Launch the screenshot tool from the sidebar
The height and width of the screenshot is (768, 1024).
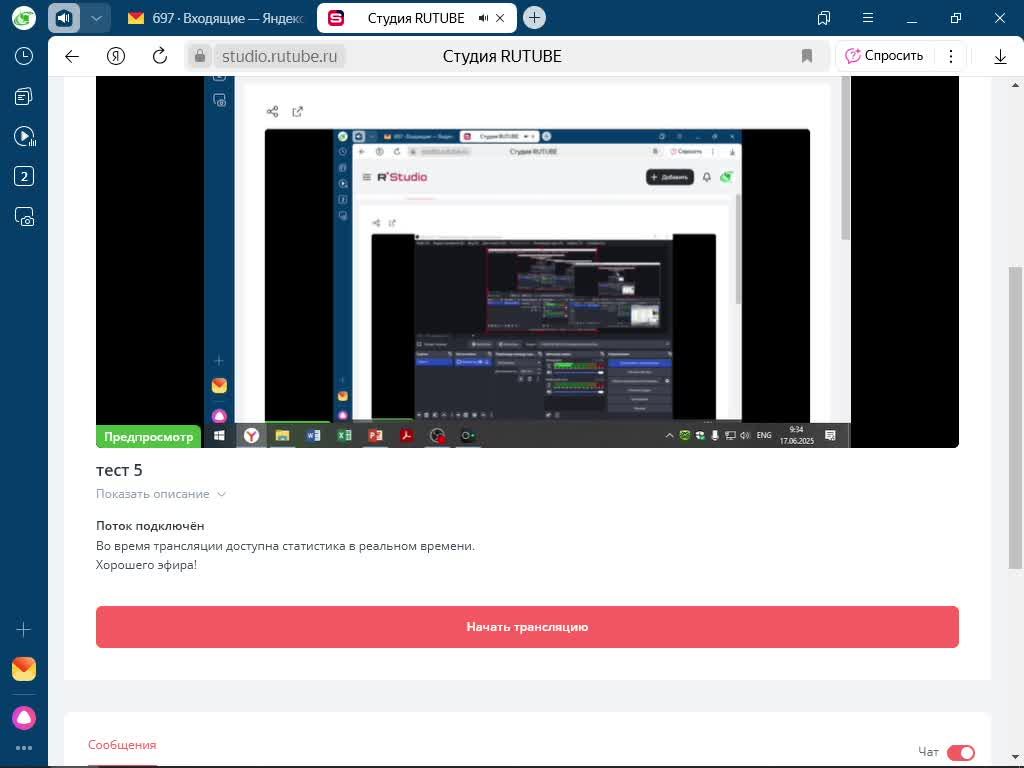24,217
